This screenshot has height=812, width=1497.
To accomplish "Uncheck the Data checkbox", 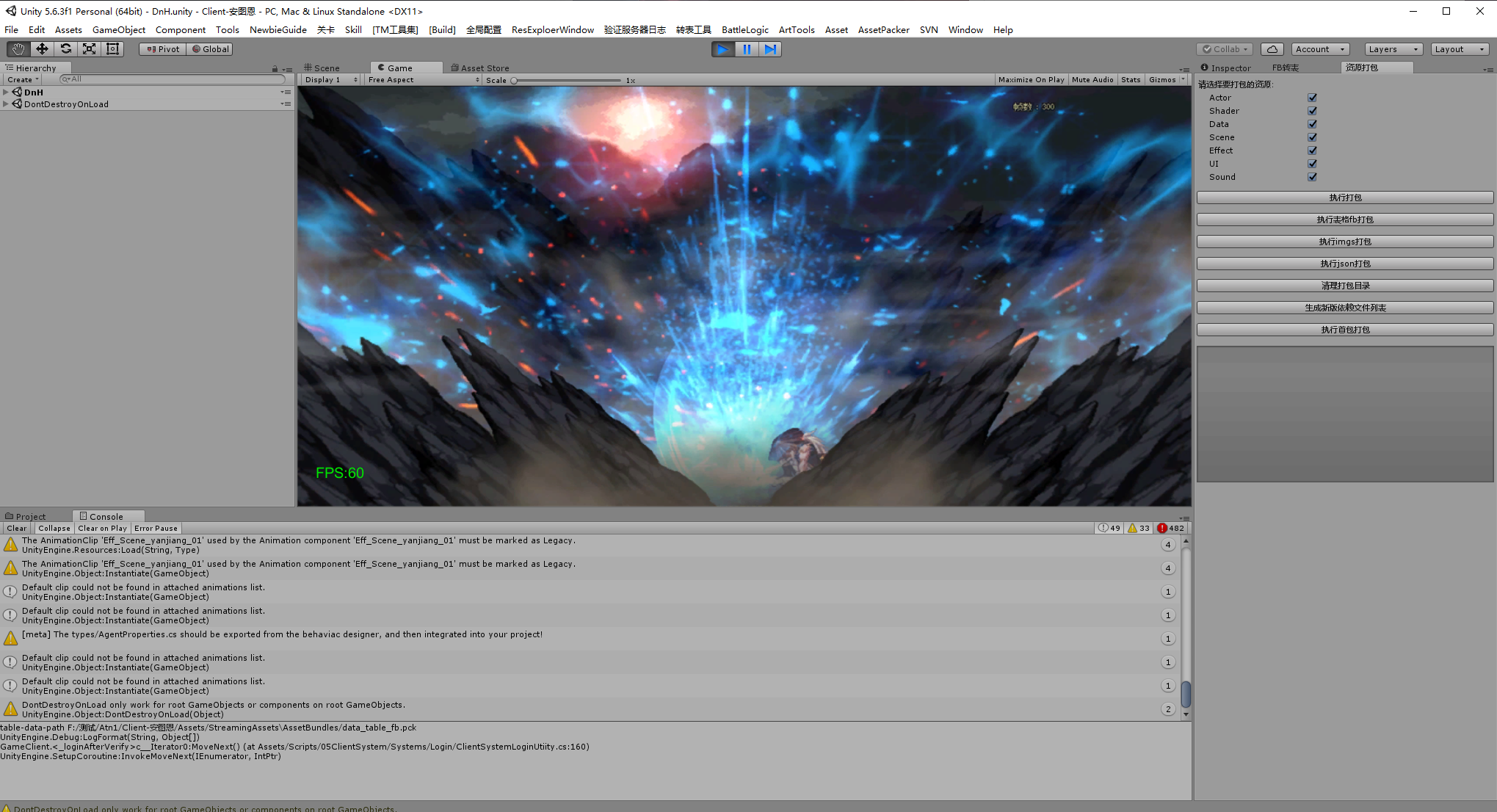I will pos(1312,124).
